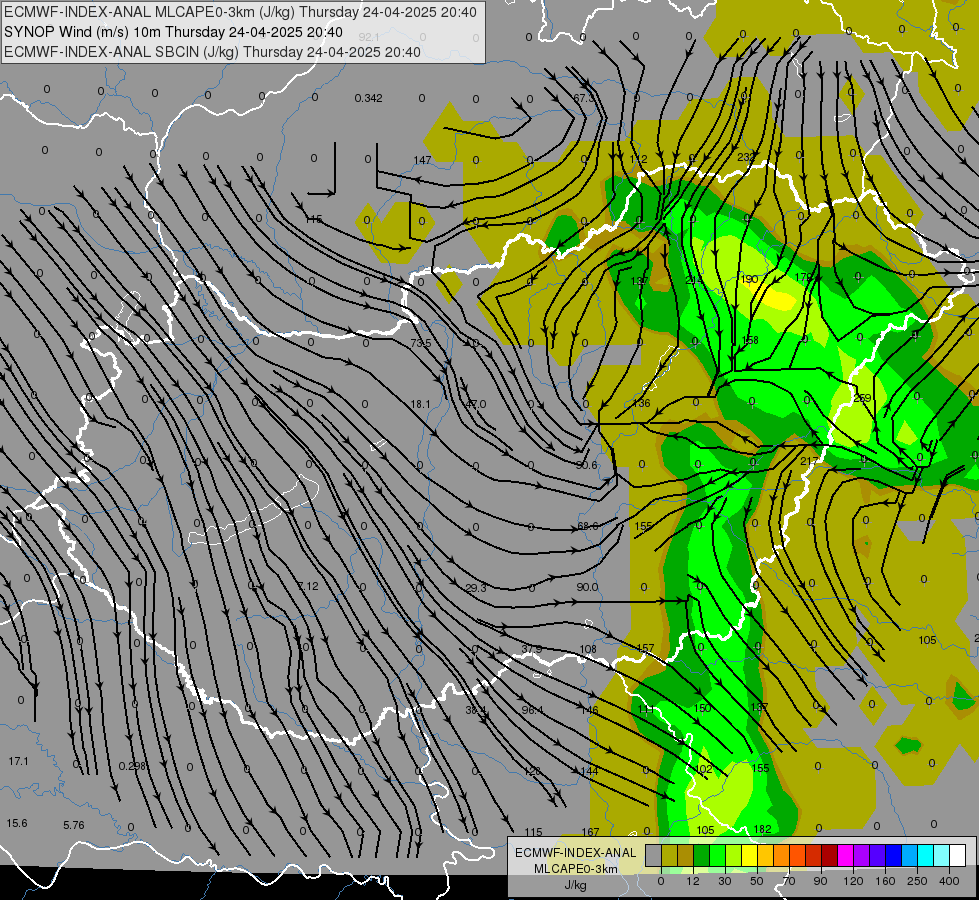979x900 pixels.
Task: Click the MLCAPE0-3km title line at top
Action: [x=240, y=12]
